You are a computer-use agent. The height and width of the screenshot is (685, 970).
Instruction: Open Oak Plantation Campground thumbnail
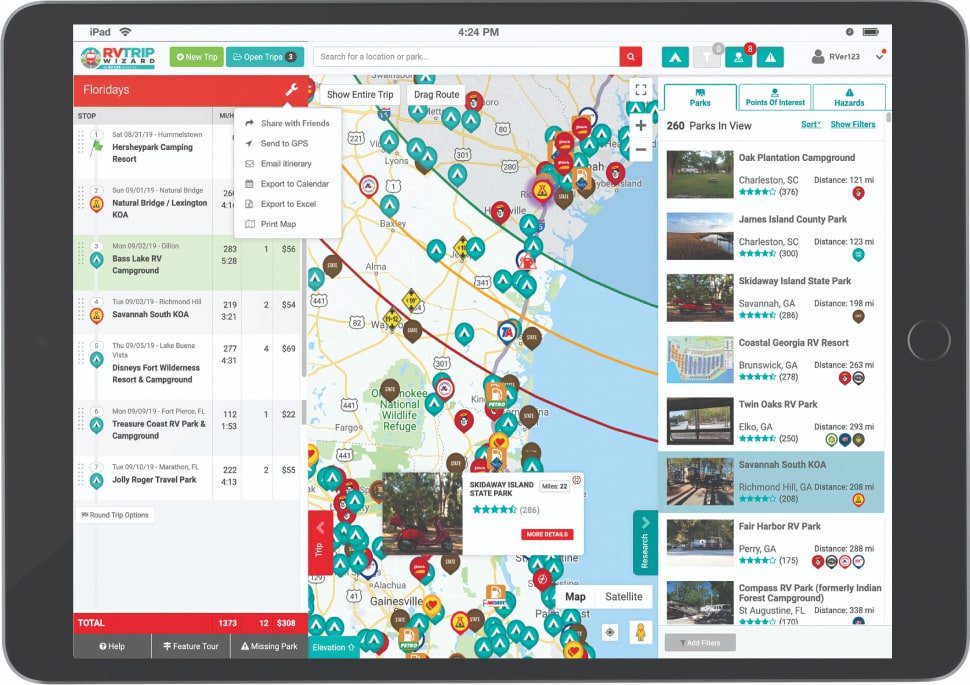[x=700, y=174]
